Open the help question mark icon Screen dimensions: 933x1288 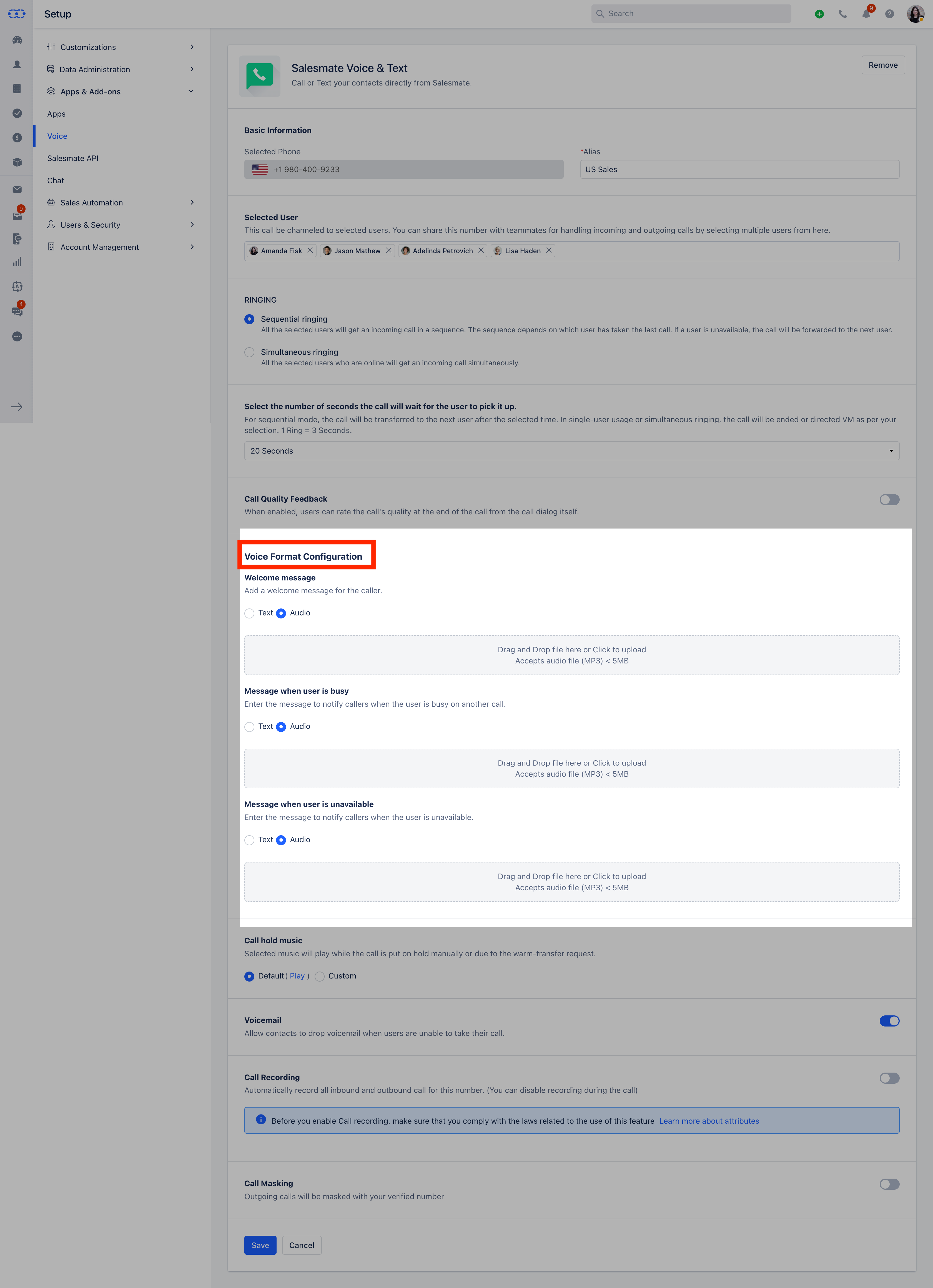pos(889,14)
